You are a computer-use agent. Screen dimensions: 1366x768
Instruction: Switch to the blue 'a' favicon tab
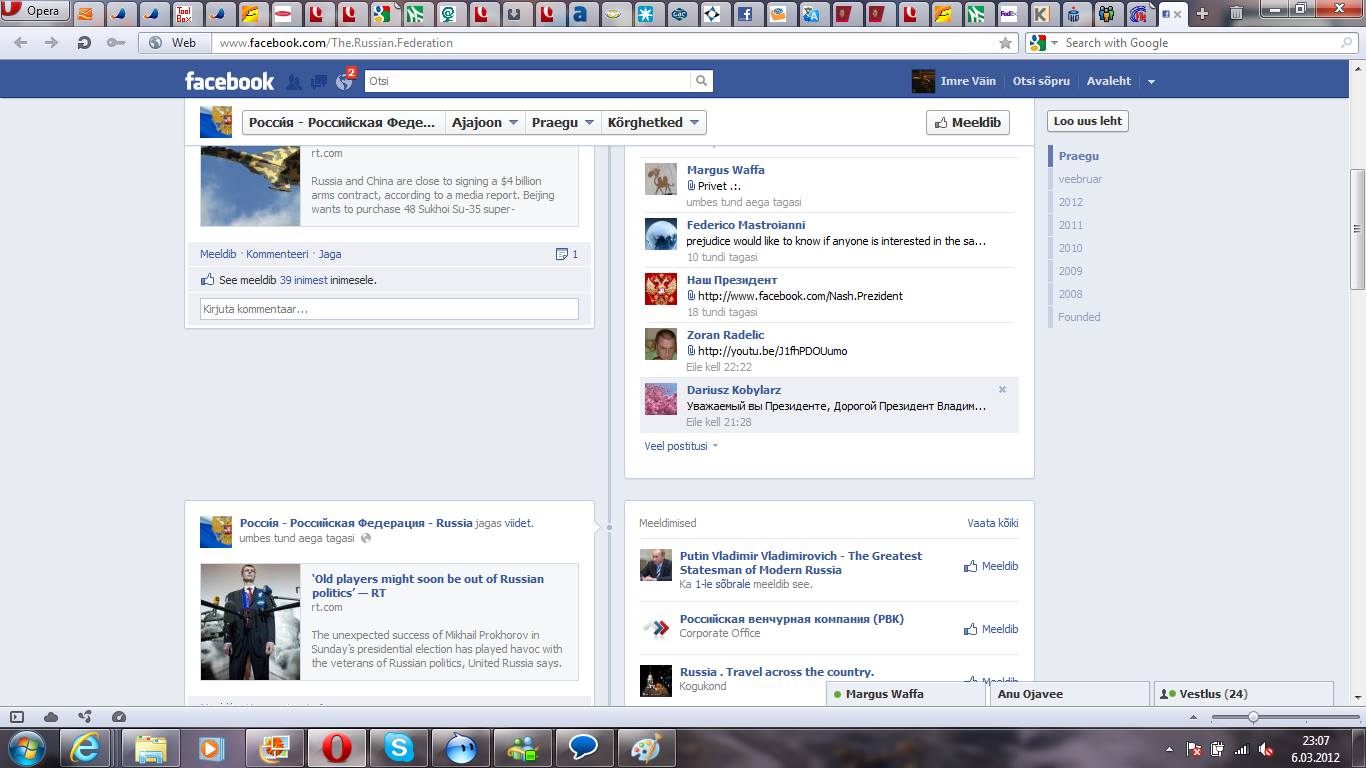[579, 14]
